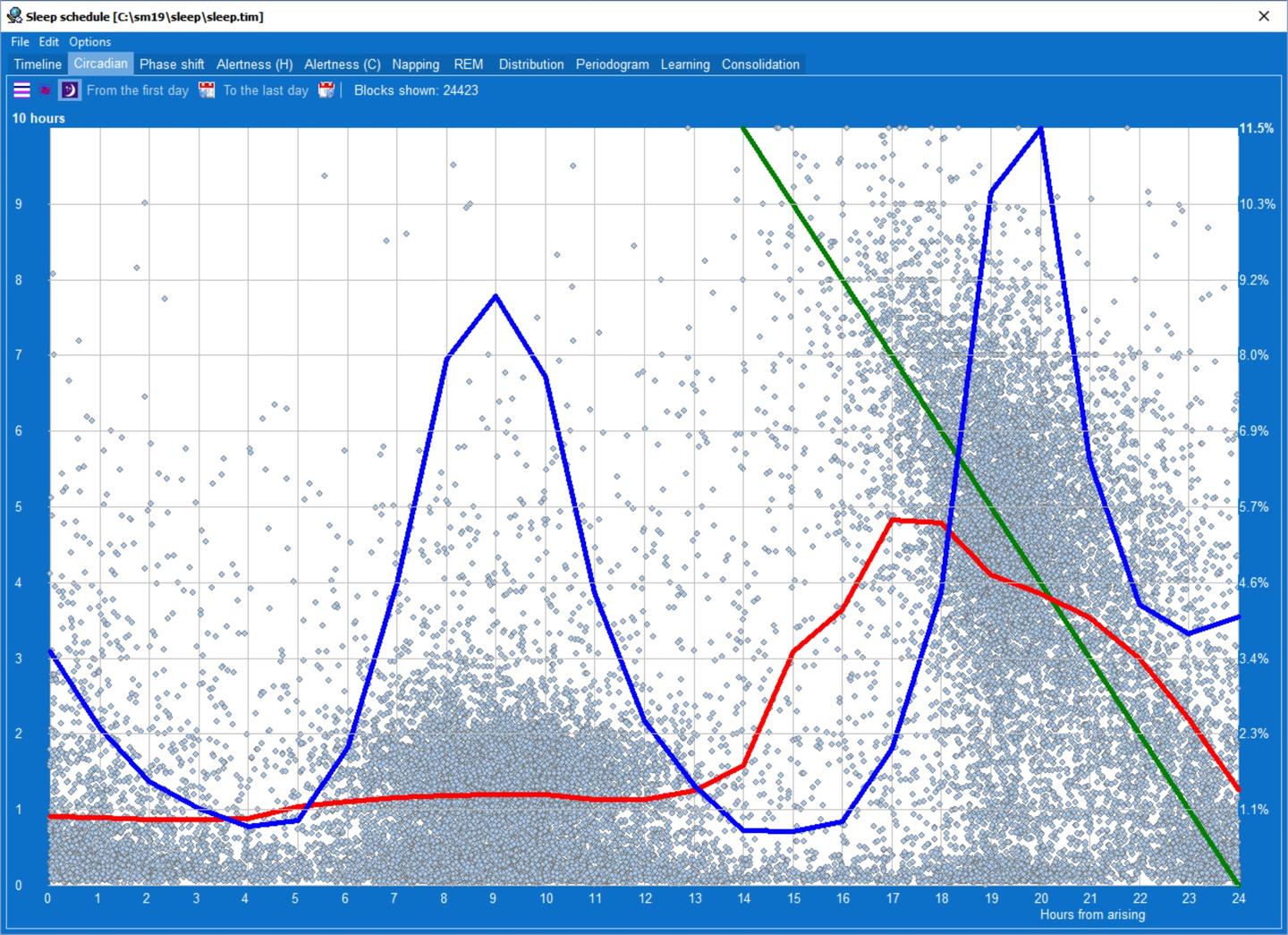Open the File menu
The image size is (1288, 935).
click(x=20, y=41)
